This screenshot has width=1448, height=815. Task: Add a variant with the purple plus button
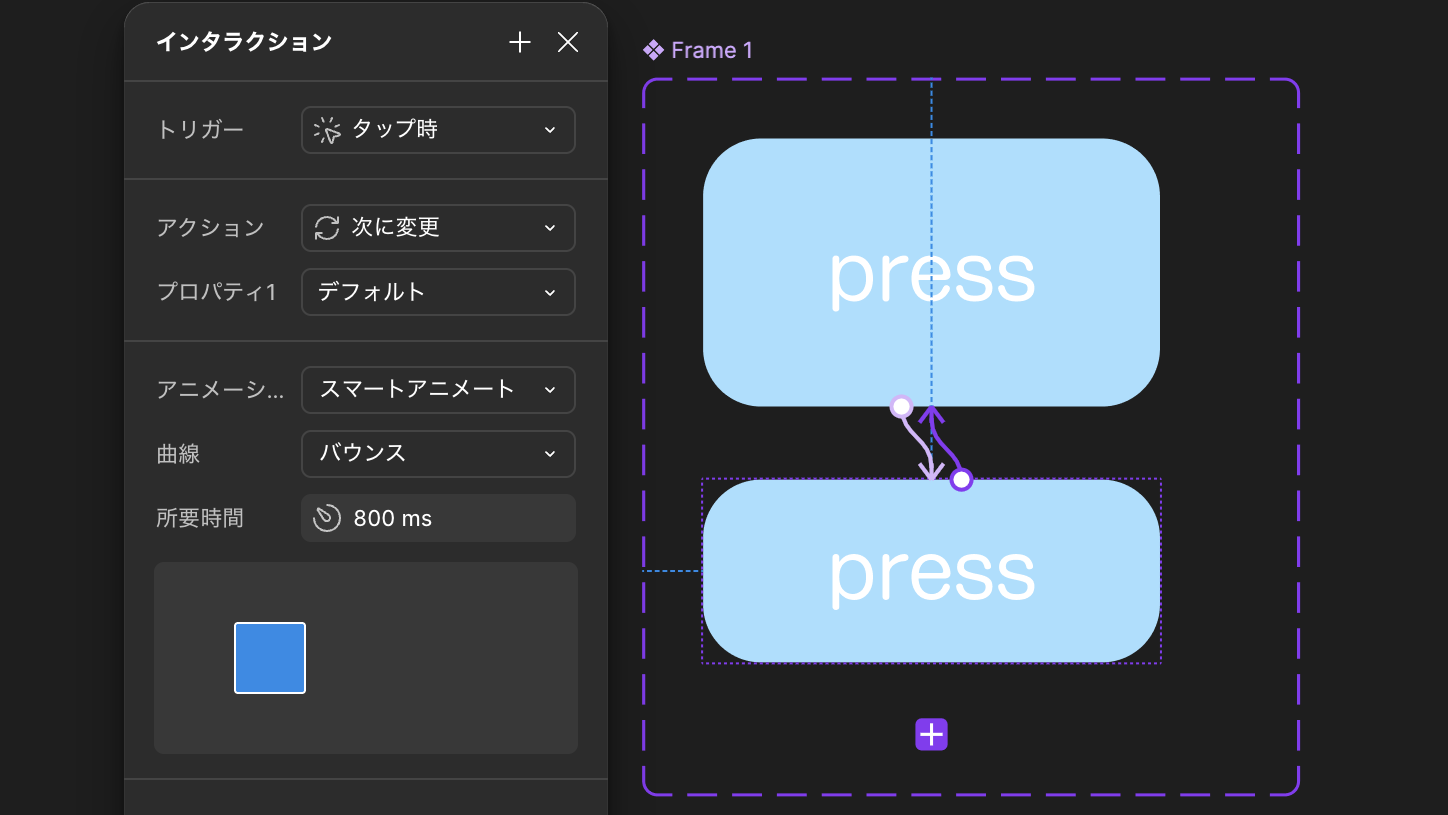click(x=931, y=735)
